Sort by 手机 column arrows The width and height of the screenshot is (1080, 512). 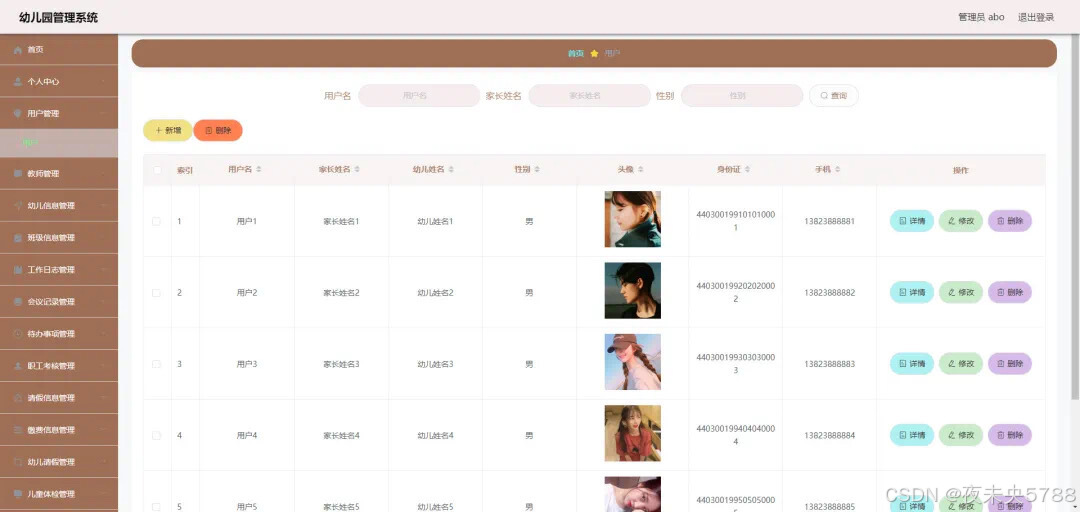pos(838,170)
